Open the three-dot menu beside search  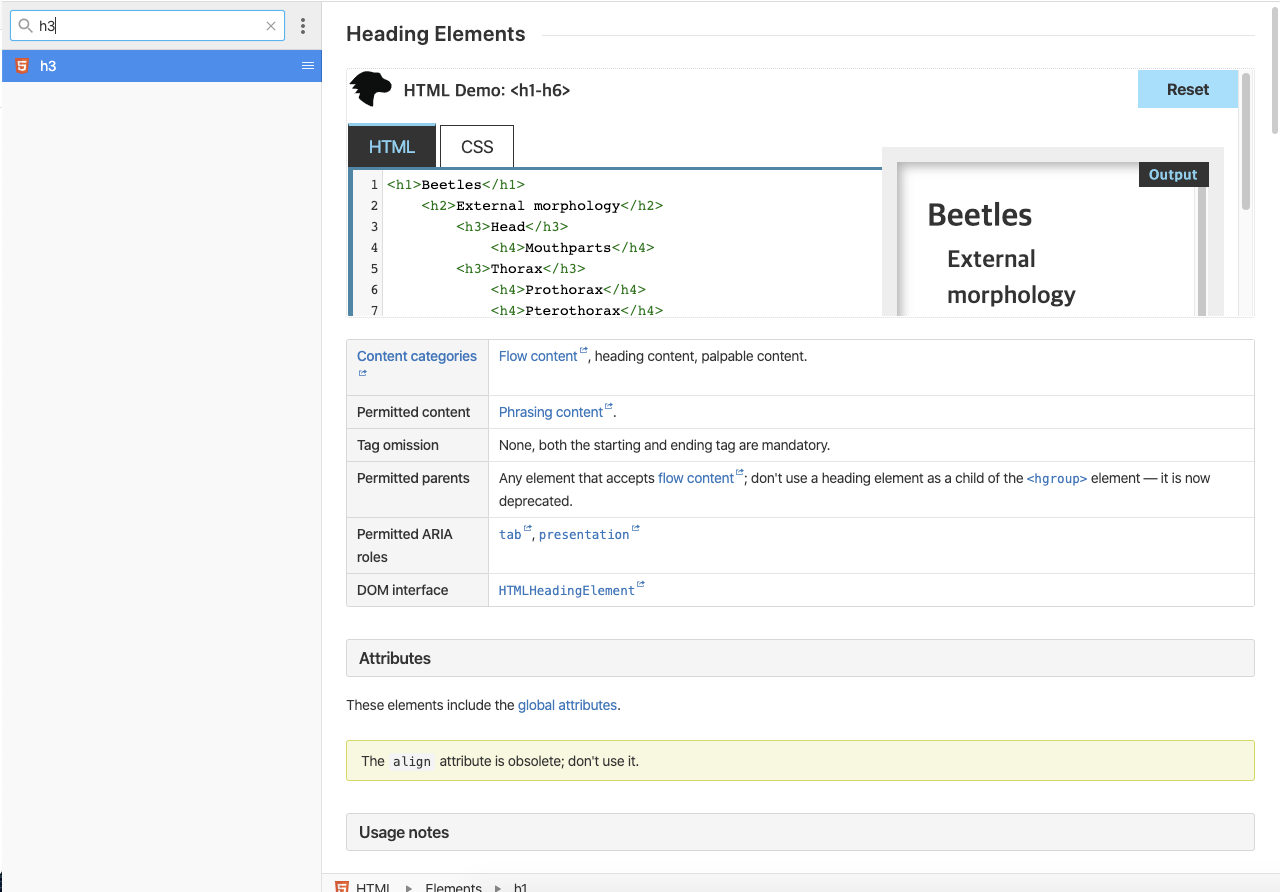(x=303, y=26)
